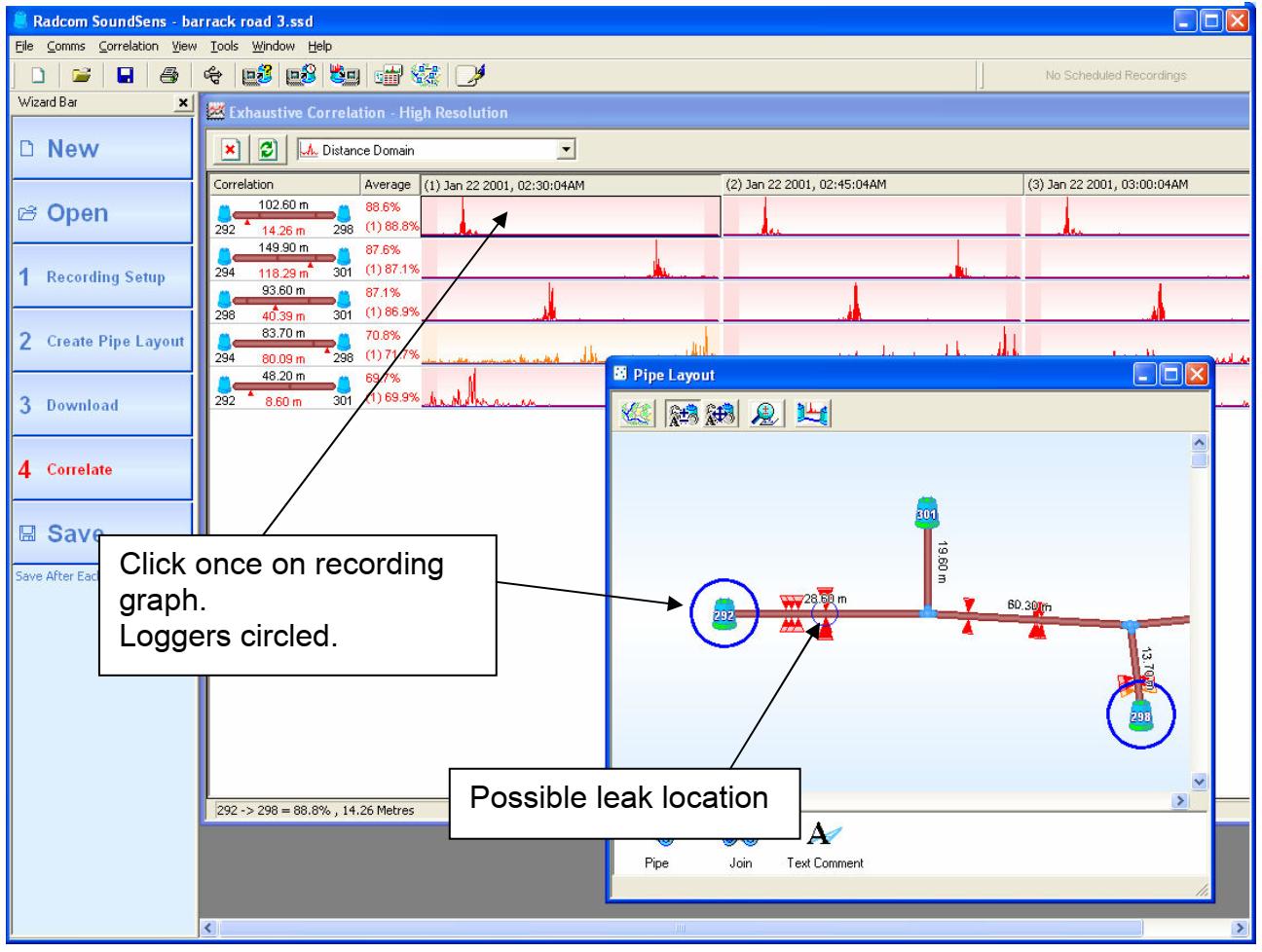Open the Correlation menu
Viewport: 1262px width, 952px height.
(128, 46)
